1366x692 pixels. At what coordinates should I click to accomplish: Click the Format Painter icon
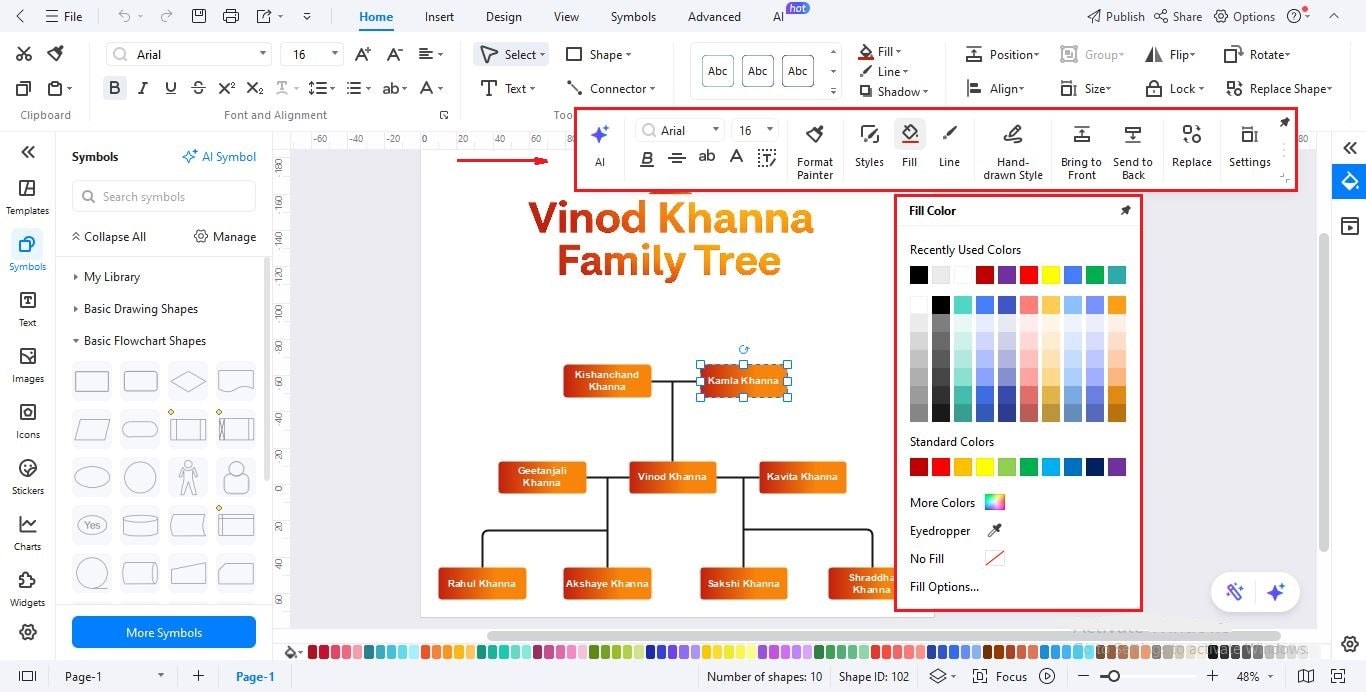tap(814, 147)
